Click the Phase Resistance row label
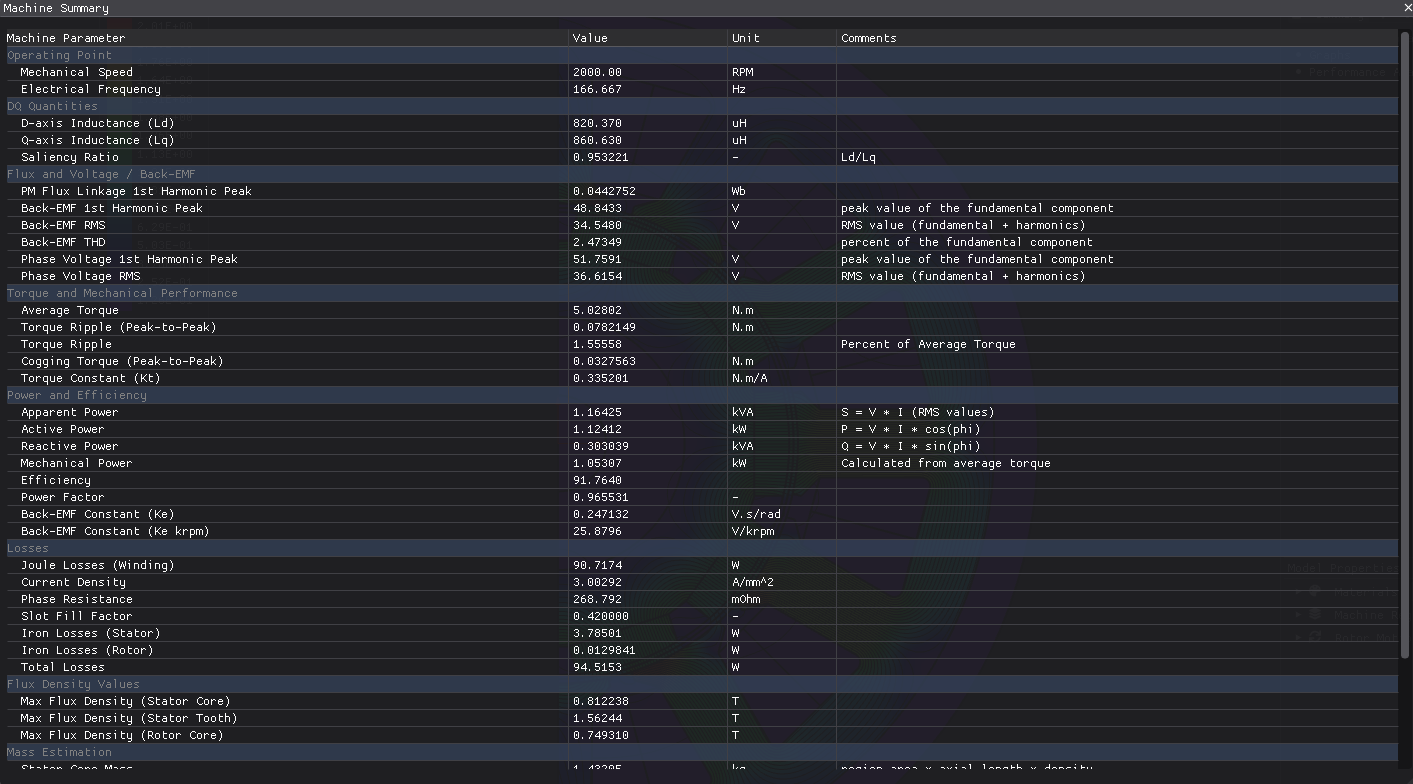This screenshot has width=1413, height=784. pyautogui.click(x=76, y=599)
